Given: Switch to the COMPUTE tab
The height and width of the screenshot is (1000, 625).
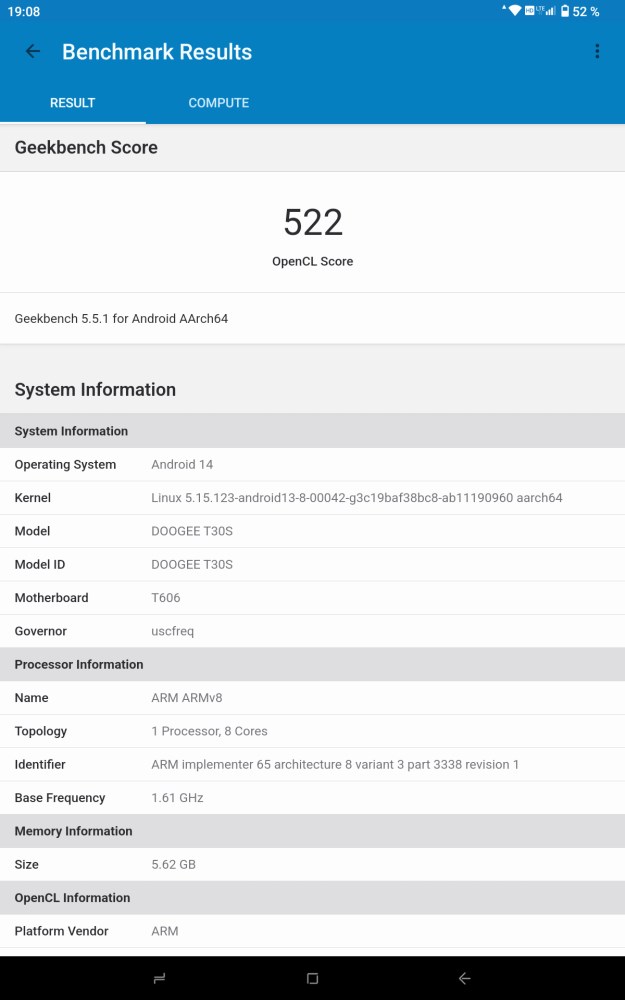Looking at the screenshot, I should pyautogui.click(x=218, y=103).
